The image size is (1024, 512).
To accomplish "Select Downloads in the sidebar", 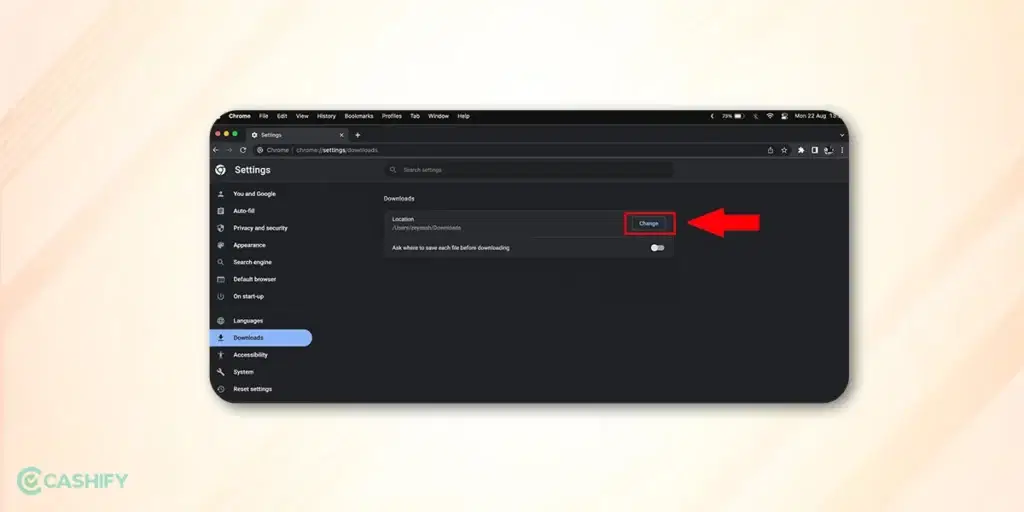I will (x=261, y=338).
